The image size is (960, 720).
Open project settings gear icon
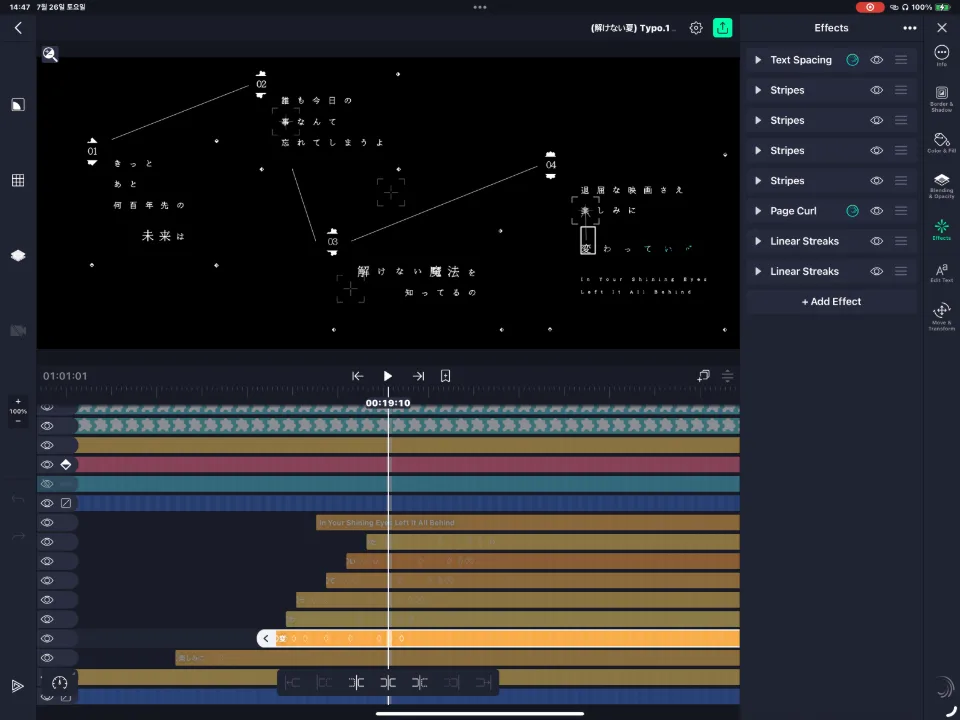click(696, 28)
